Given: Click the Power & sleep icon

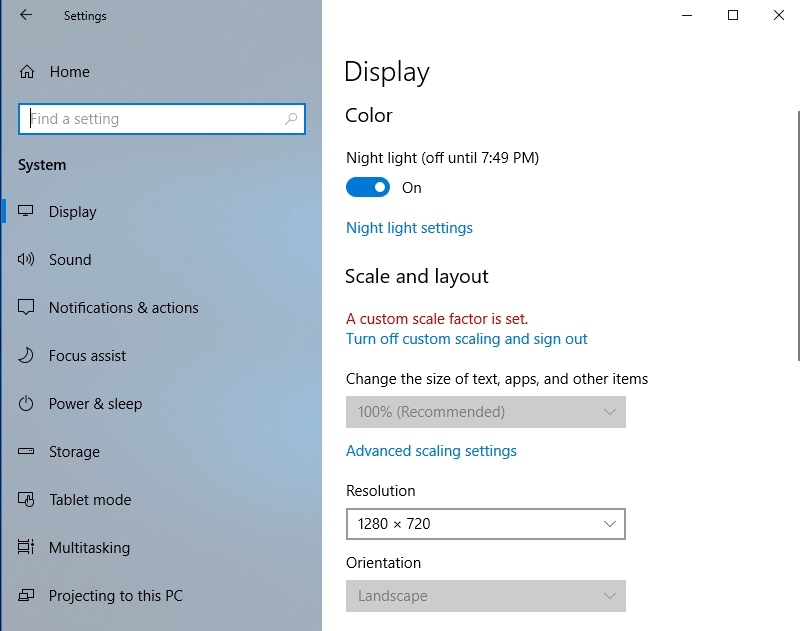Looking at the screenshot, I should [27, 404].
